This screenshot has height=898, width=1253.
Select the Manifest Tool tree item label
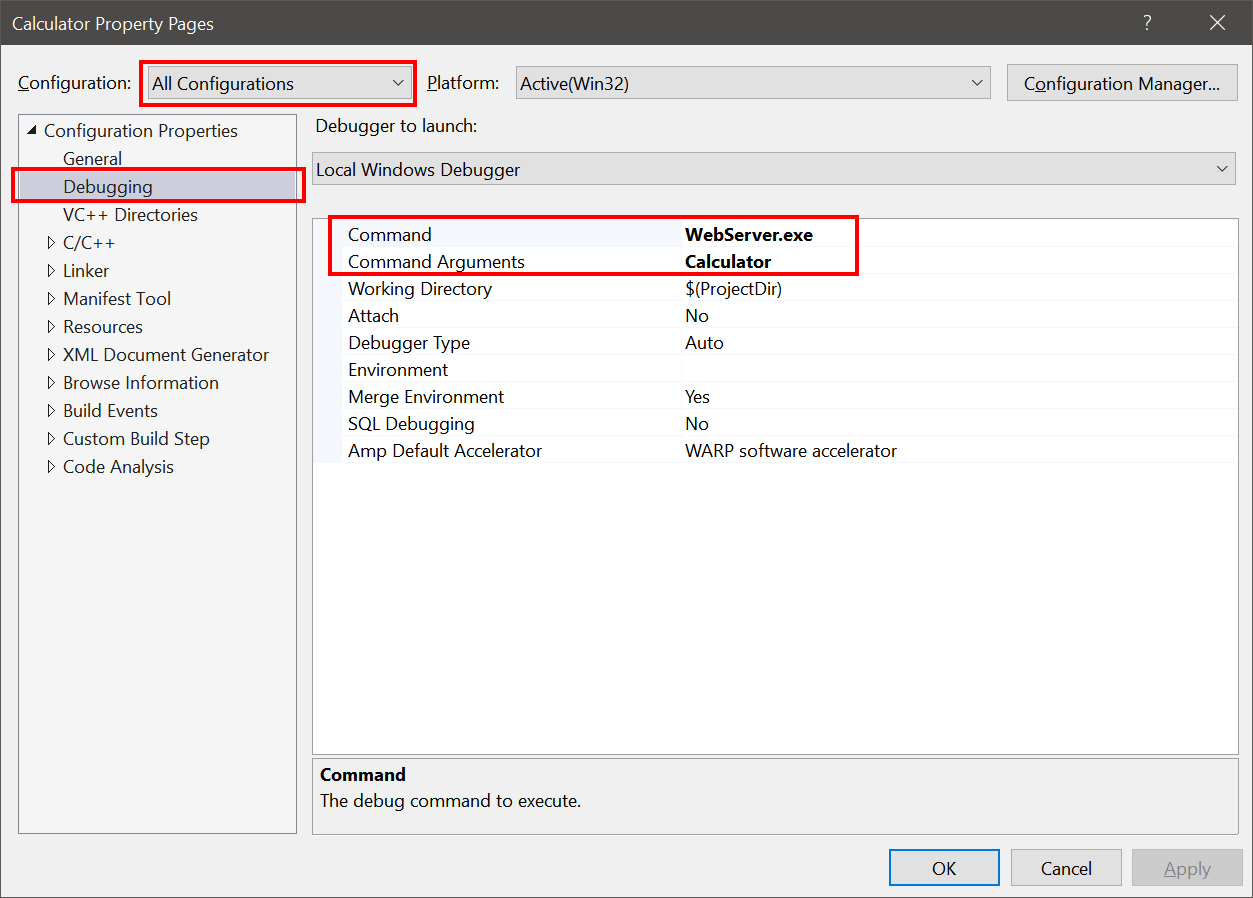point(117,299)
